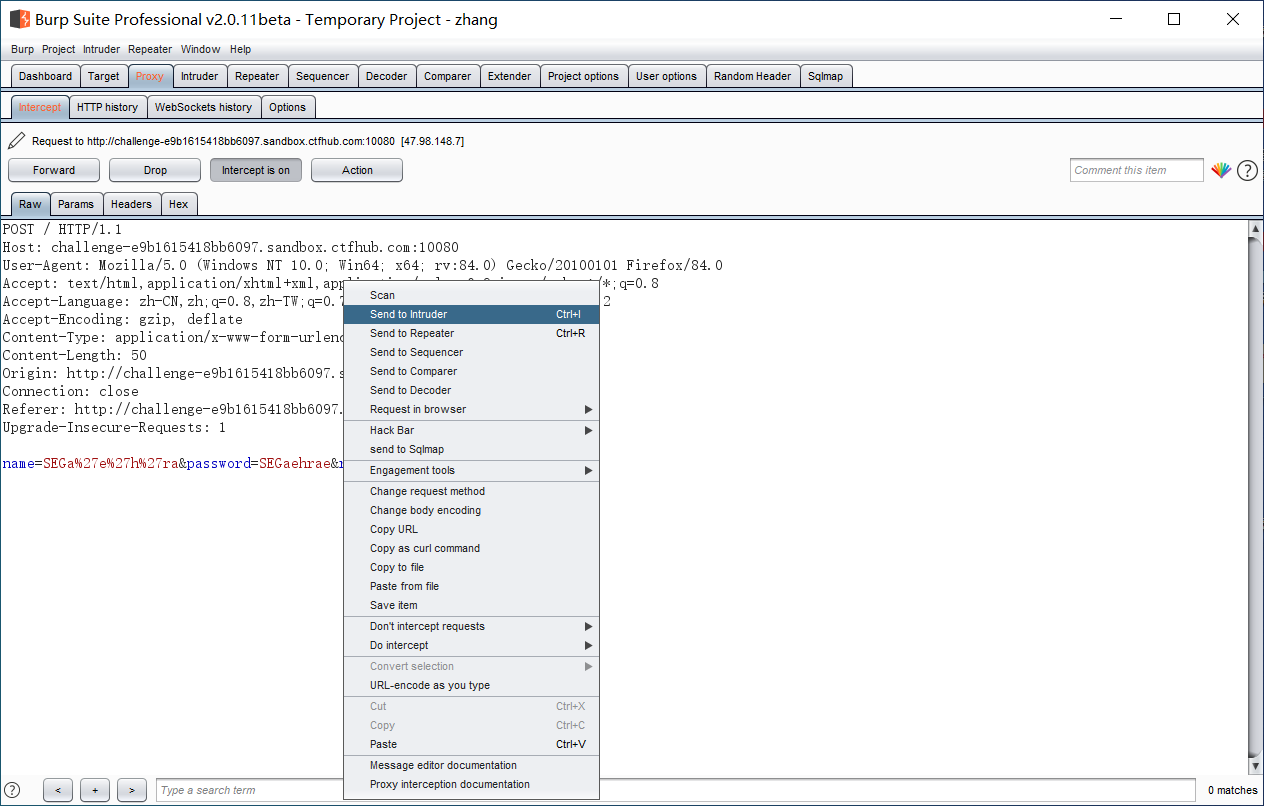Select Send to Decoder menu entry
This screenshot has width=1264, height=806.
tap(471, 390)
